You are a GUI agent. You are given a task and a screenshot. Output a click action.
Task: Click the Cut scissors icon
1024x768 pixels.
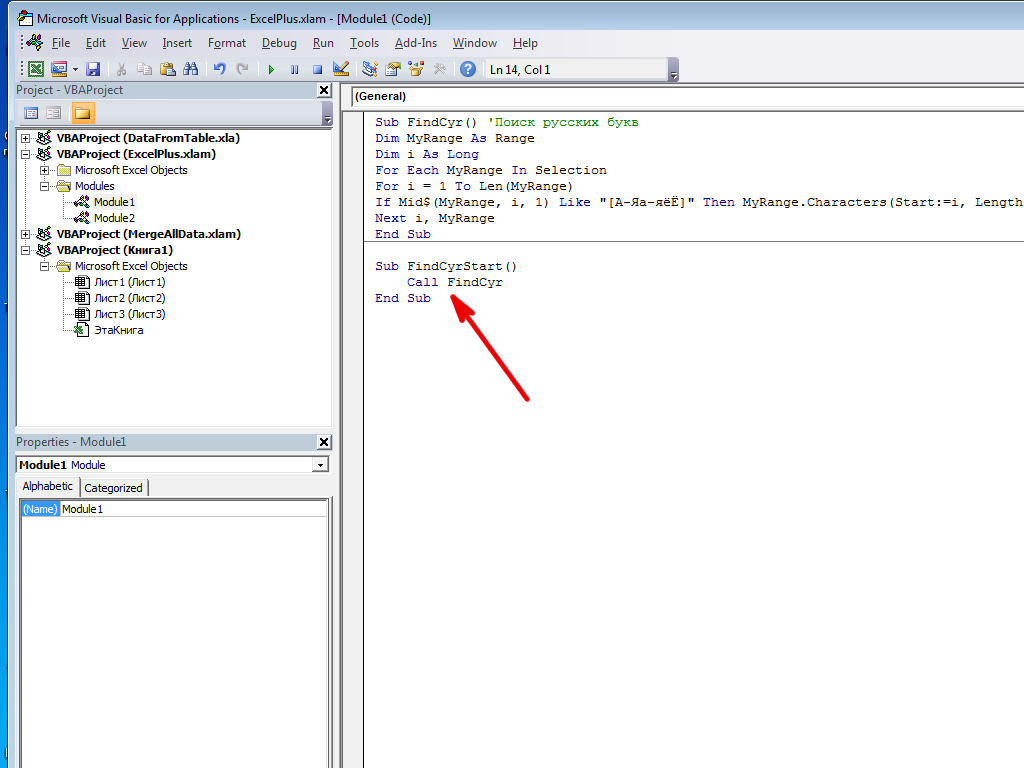point(121,69)
